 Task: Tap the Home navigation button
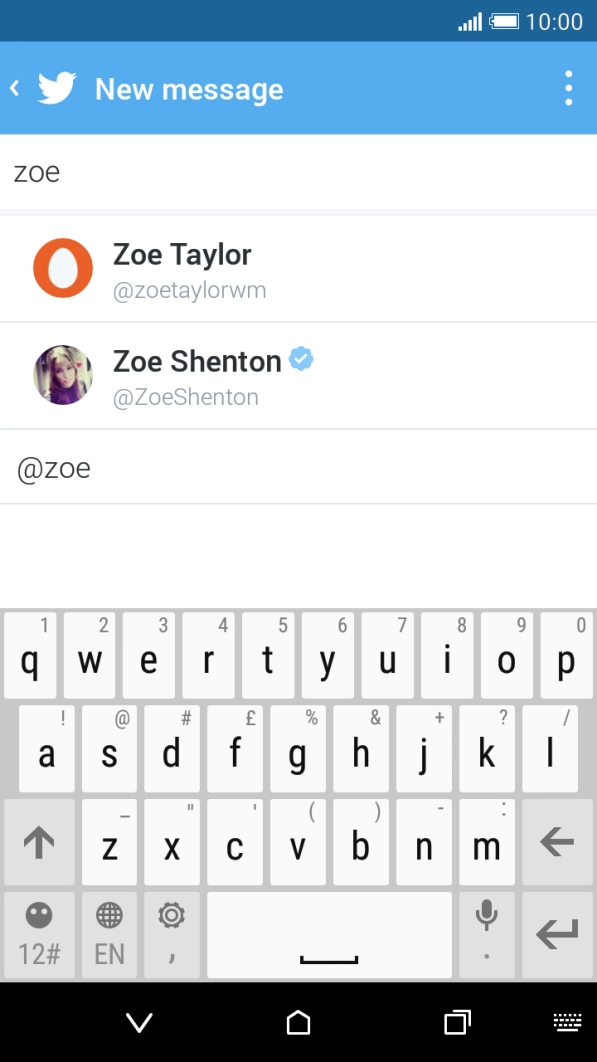(298, 1022)
